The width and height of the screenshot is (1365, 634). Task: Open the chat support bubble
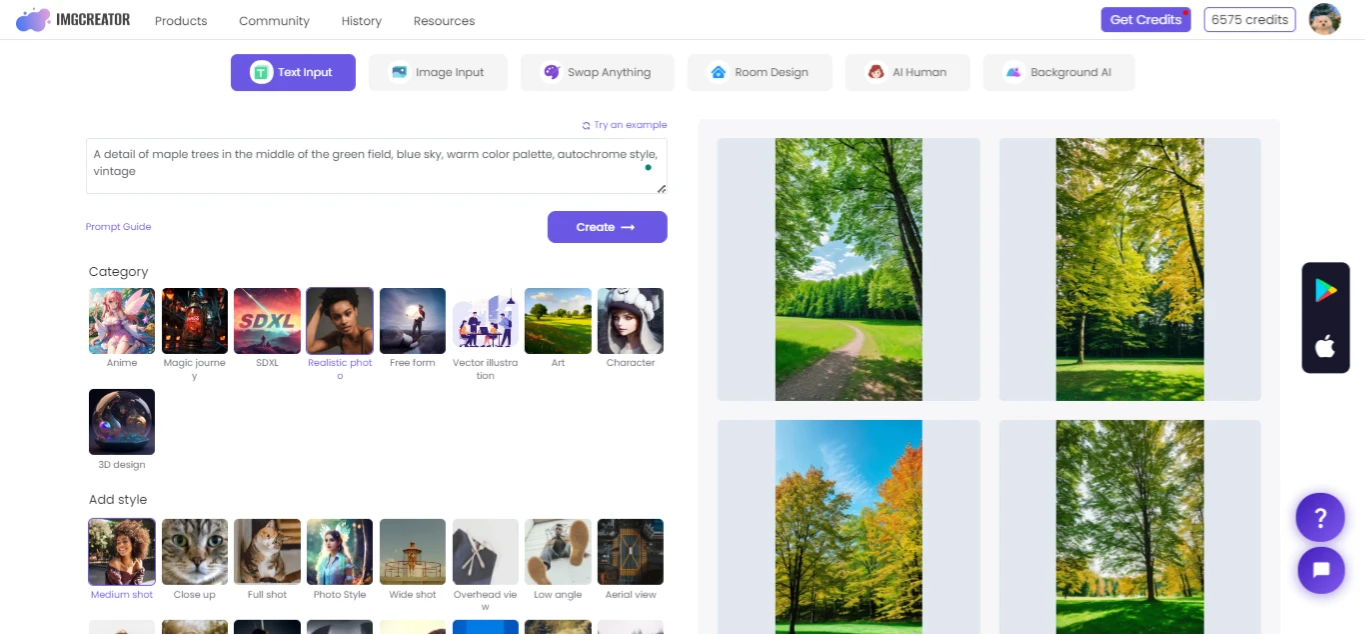[x=1320, y=570]
